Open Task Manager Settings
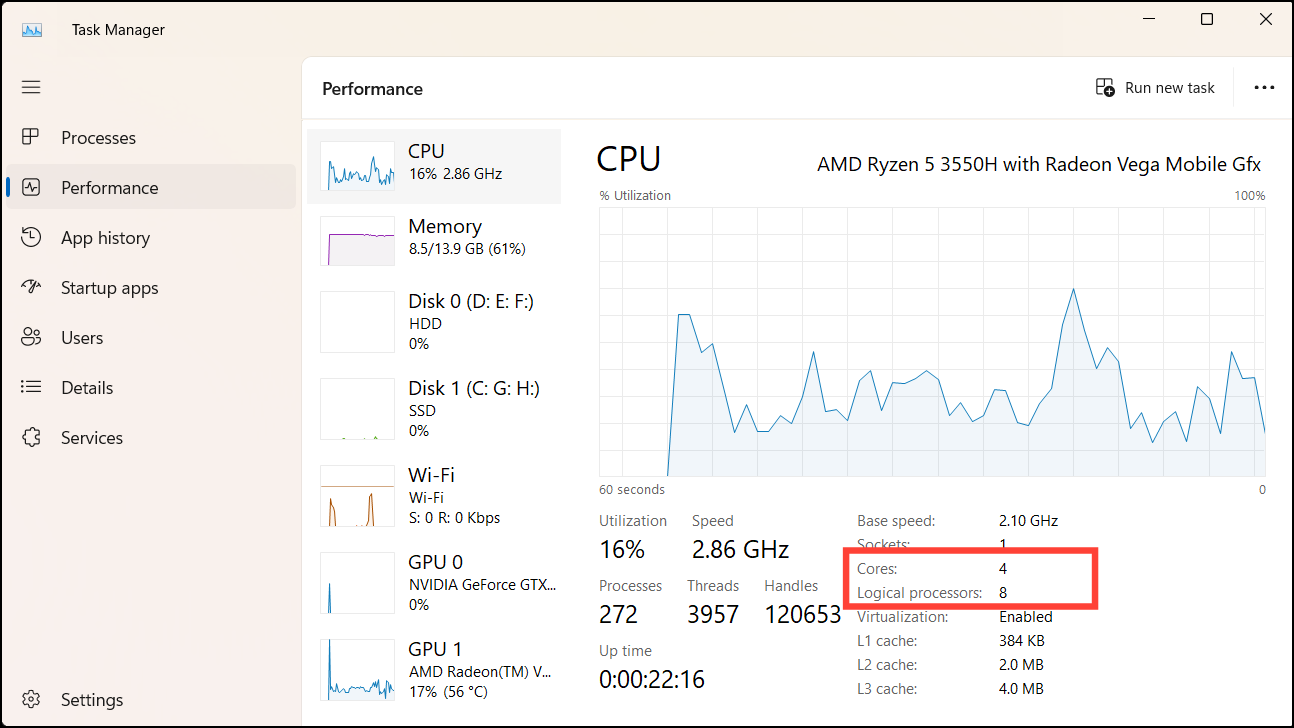Screen dimensions: 1294x728 (x=31, y=699)
